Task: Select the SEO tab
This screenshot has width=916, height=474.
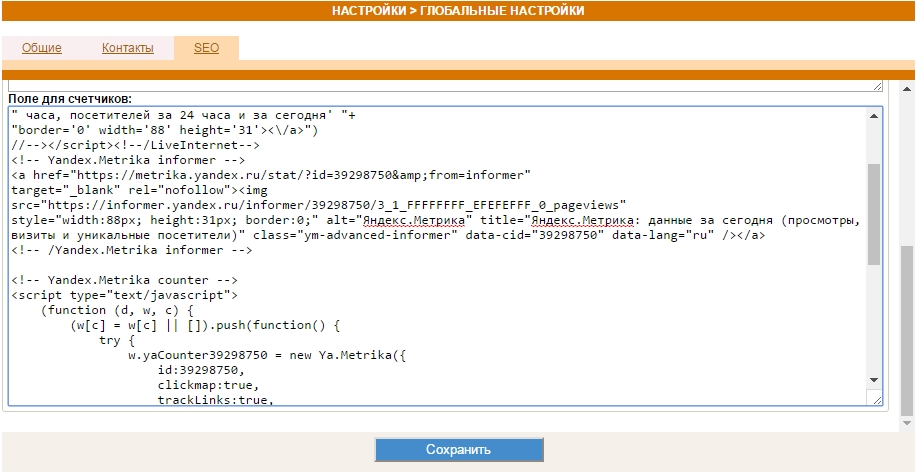Action: click(206, 48)
